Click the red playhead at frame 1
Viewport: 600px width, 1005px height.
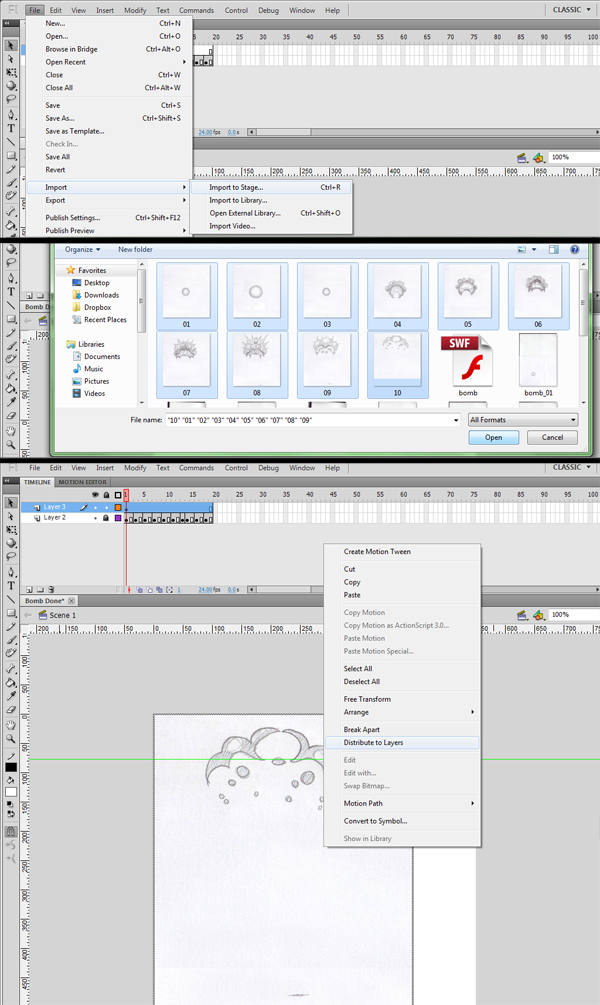coord(126,495)
